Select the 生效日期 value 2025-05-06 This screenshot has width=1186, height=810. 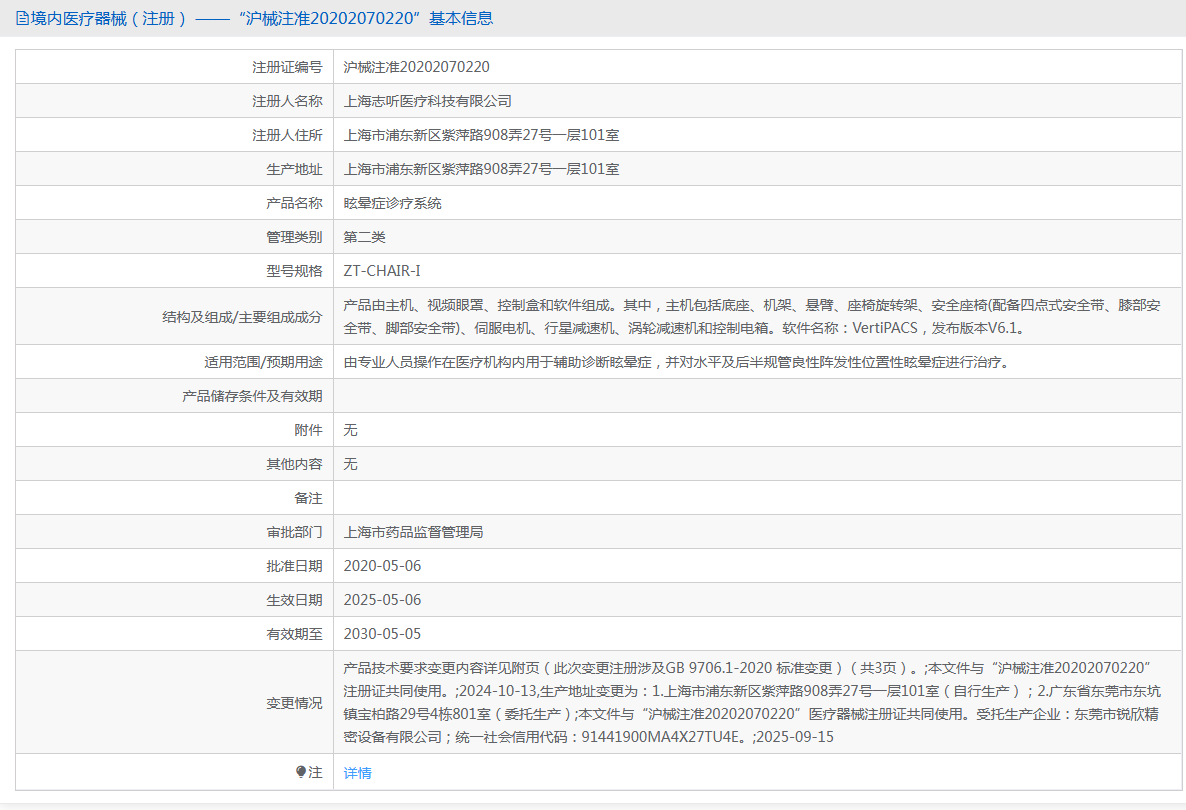382,600
